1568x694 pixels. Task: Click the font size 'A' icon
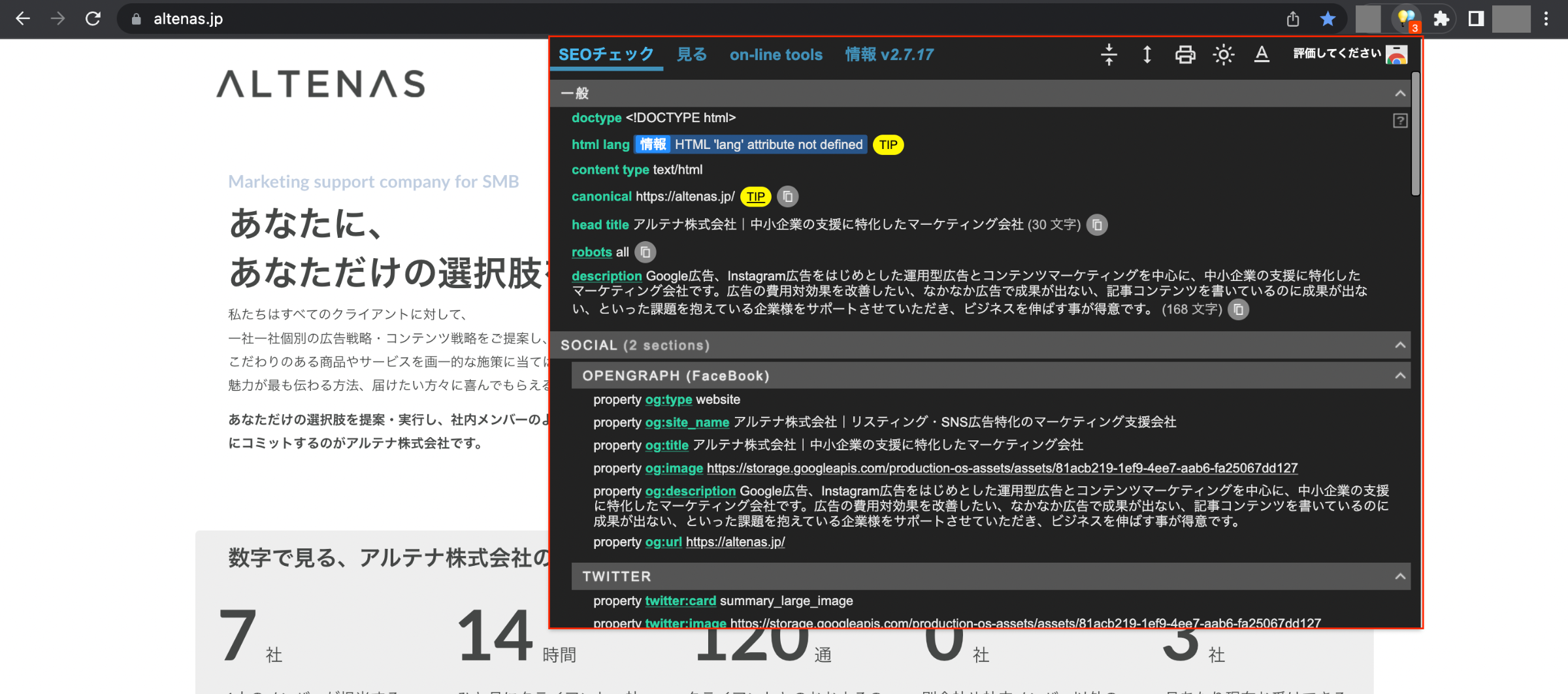tap(1262, 54)
